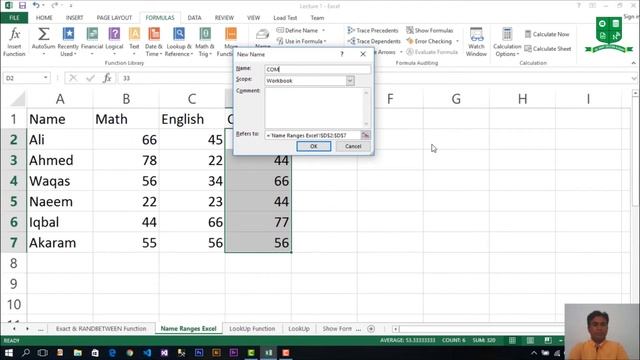Select row 2 header
The image size is (640, 360).
tap(13, 140)
